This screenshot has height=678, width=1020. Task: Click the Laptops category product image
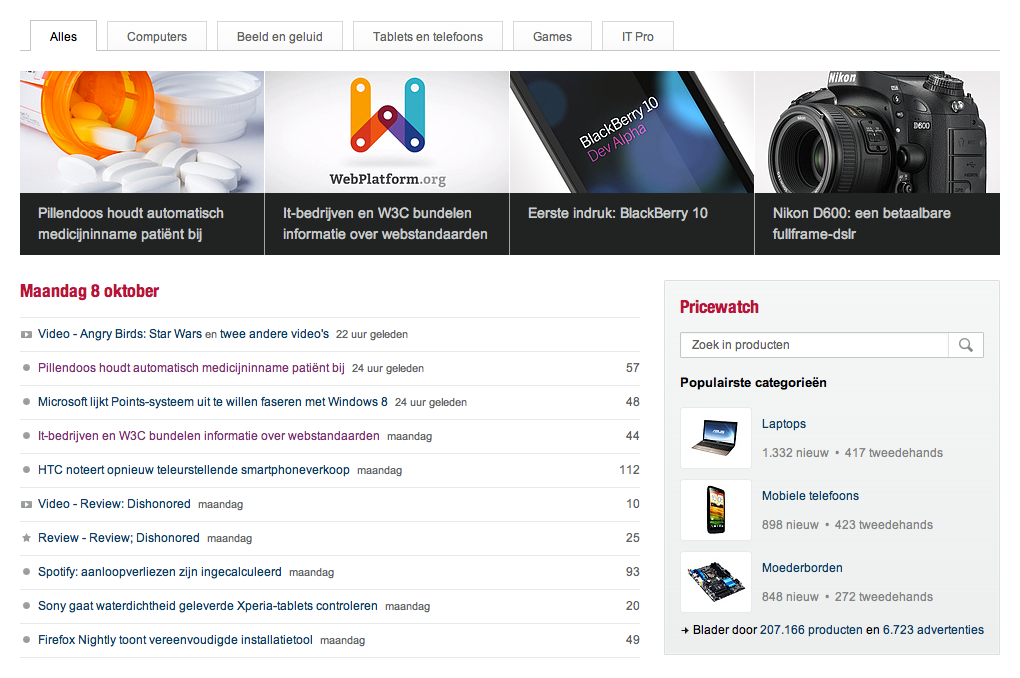pyautogui.click(x=716, y=438)
